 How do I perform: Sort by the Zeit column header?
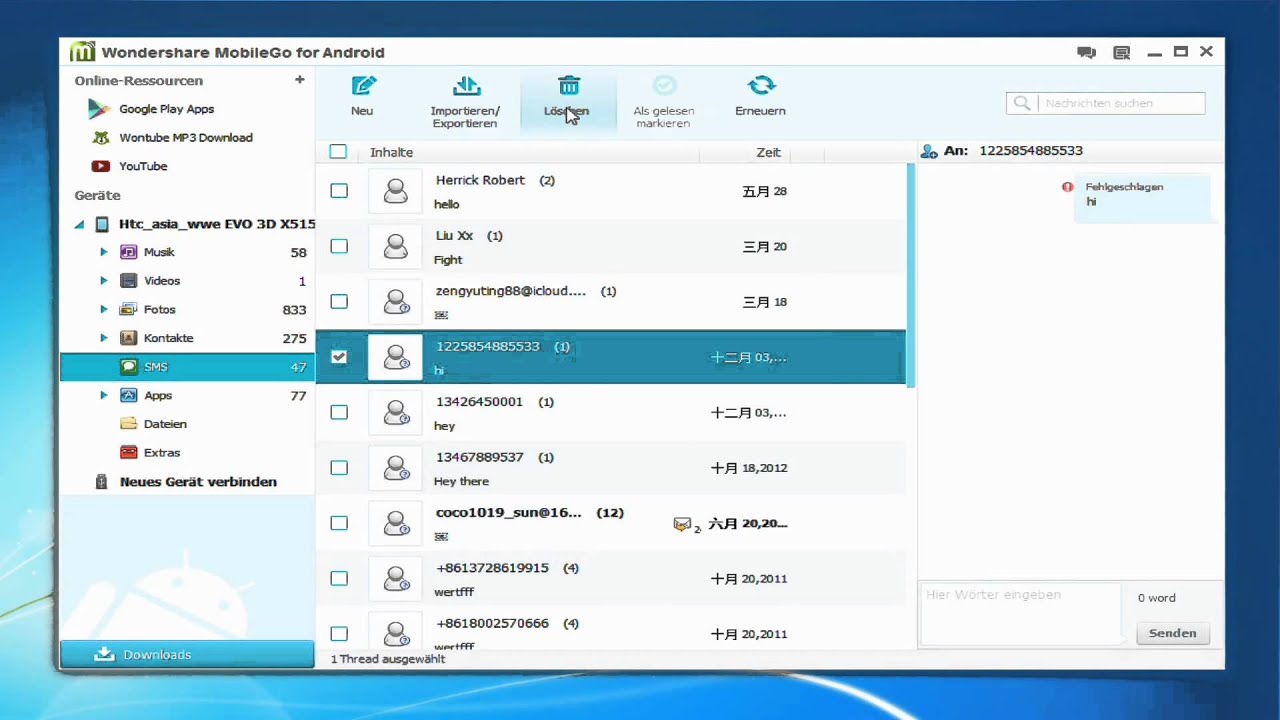768,152
